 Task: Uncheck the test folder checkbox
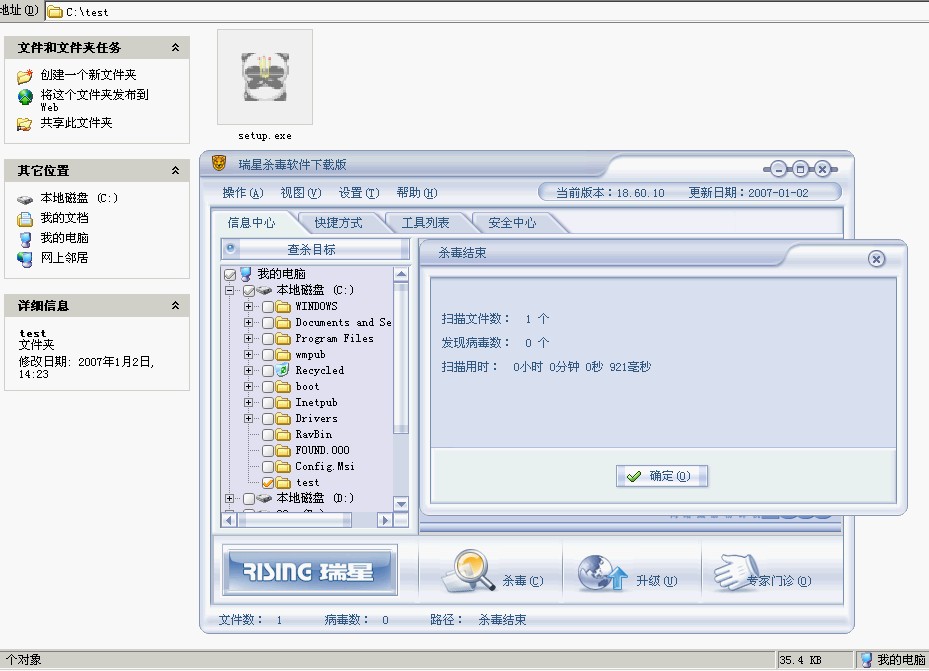(x=268, y=483)
